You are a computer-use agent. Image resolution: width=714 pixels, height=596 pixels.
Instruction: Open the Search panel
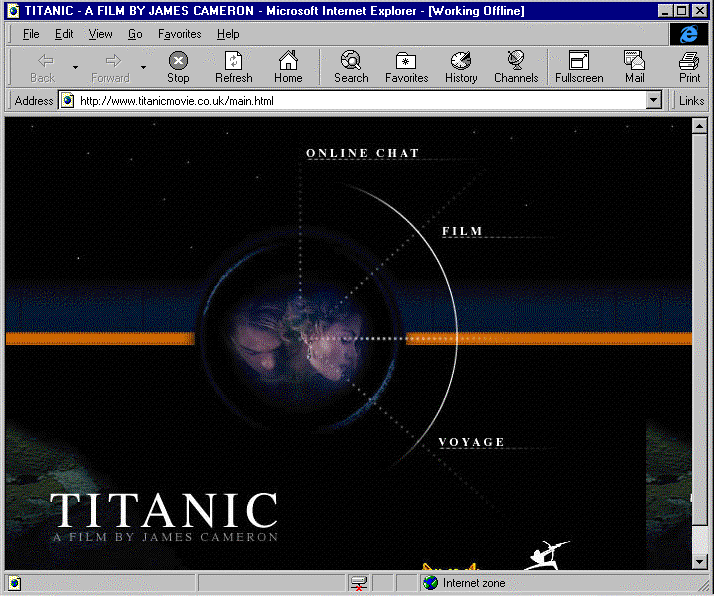click(x=351, y=67)
